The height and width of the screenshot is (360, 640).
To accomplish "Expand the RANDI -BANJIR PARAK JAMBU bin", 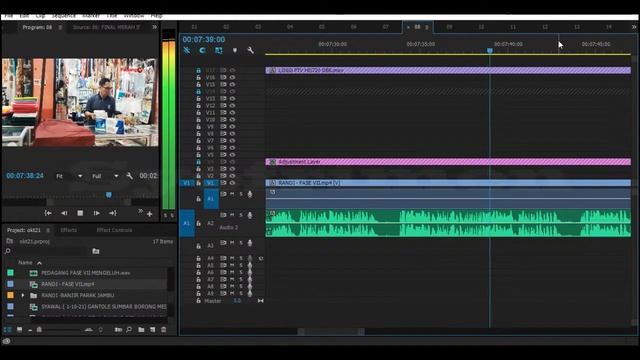I will 22,295.
